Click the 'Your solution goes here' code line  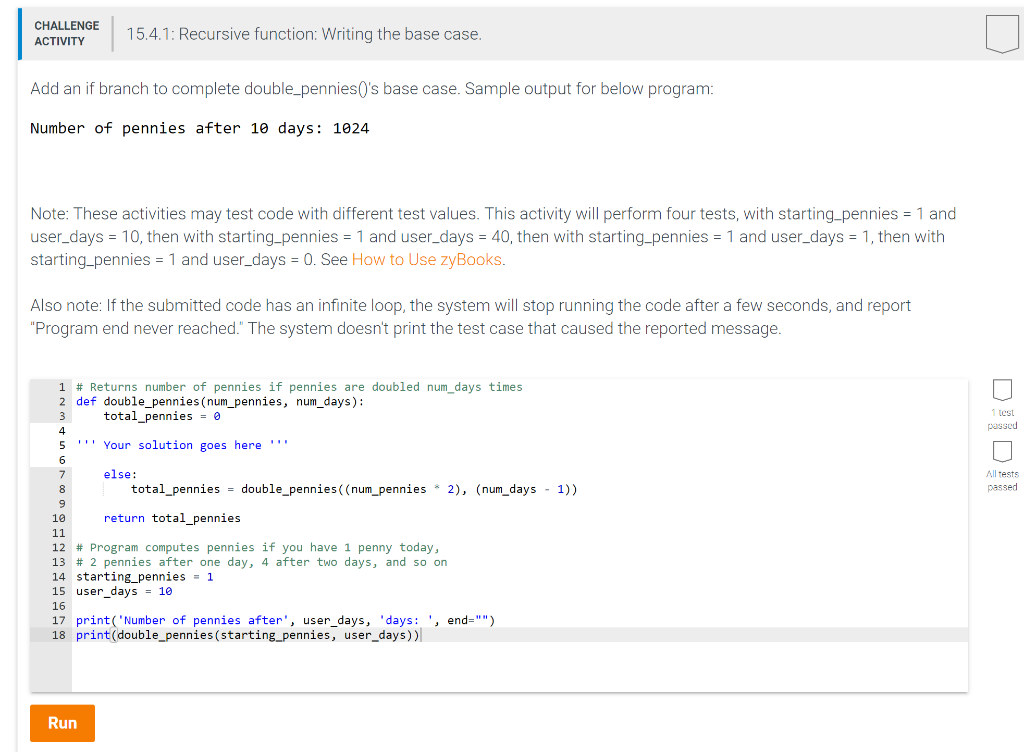point(182,445)
